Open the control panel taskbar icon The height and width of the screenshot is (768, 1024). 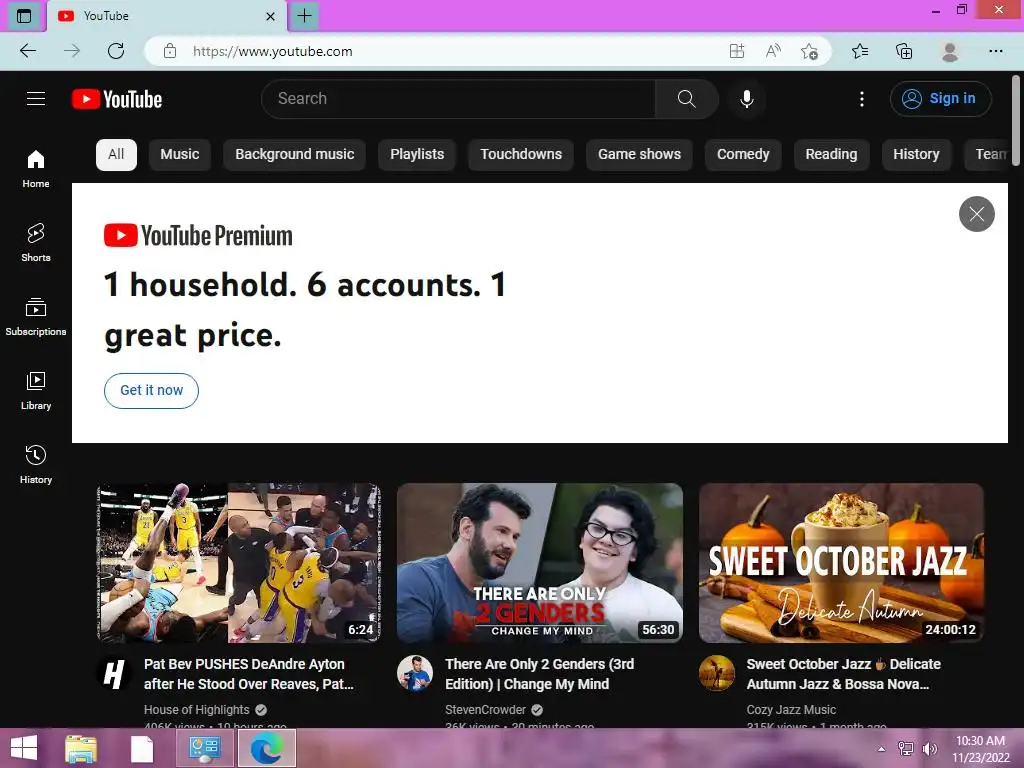[204, 748]
